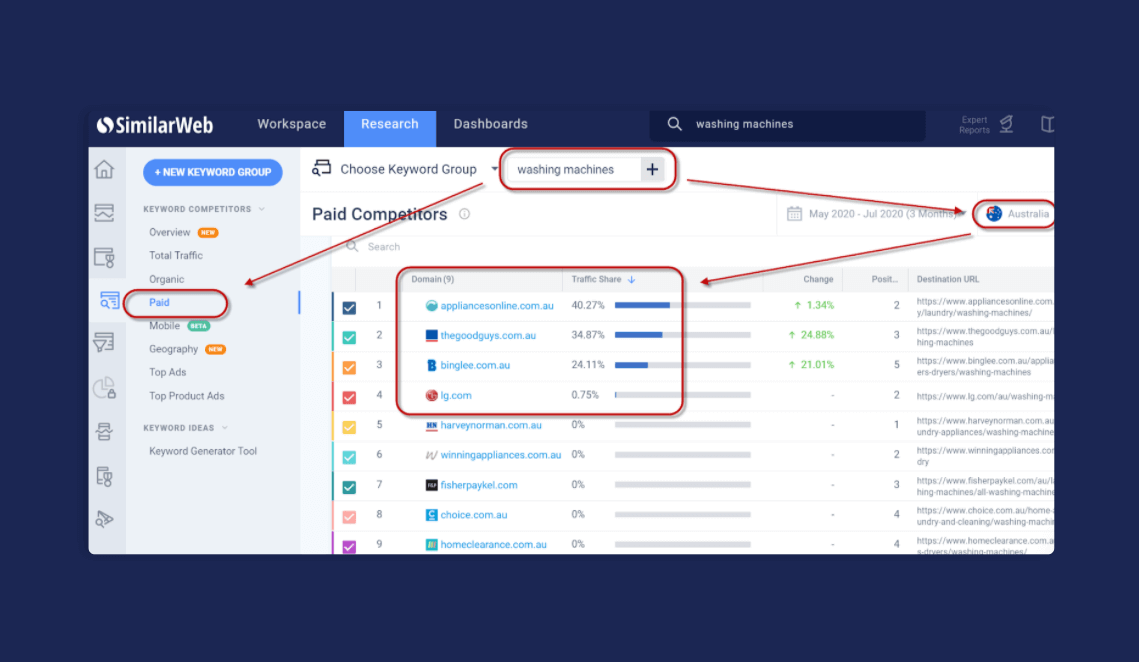
Task: Click the traffic share bar for appliancesonline.com.au
Action: point(682,306)
